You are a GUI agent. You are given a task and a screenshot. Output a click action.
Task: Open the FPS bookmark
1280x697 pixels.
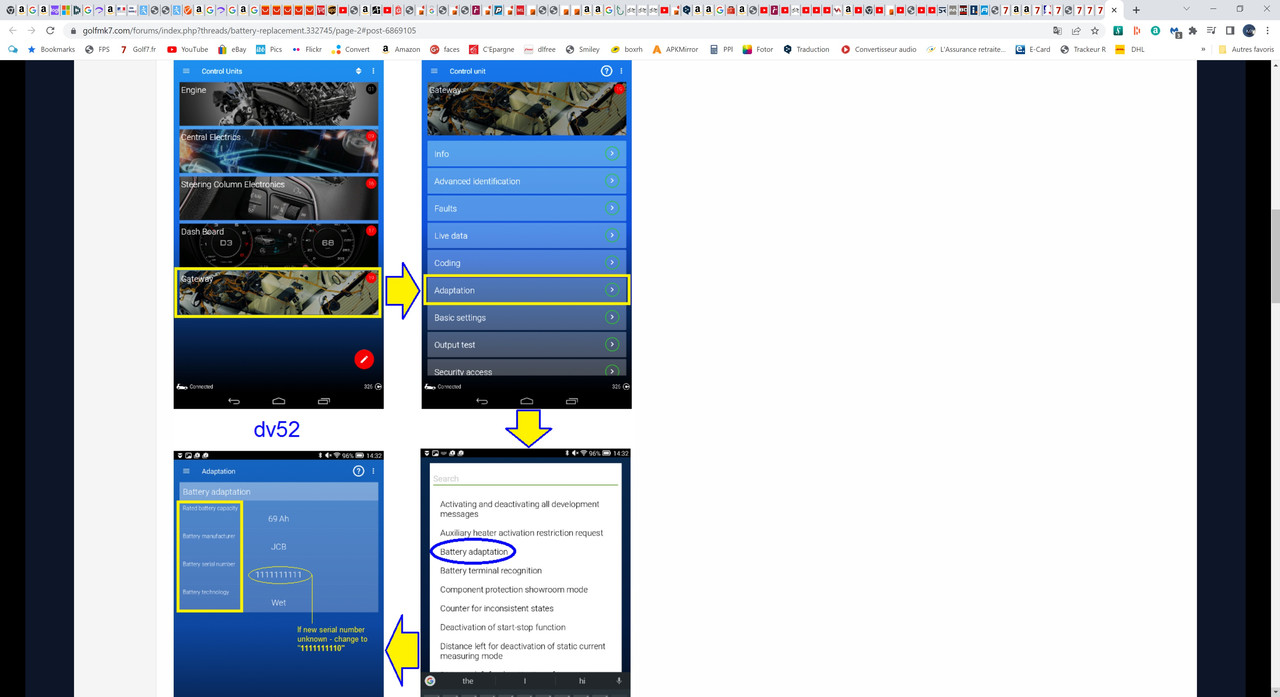coord(98,49)
